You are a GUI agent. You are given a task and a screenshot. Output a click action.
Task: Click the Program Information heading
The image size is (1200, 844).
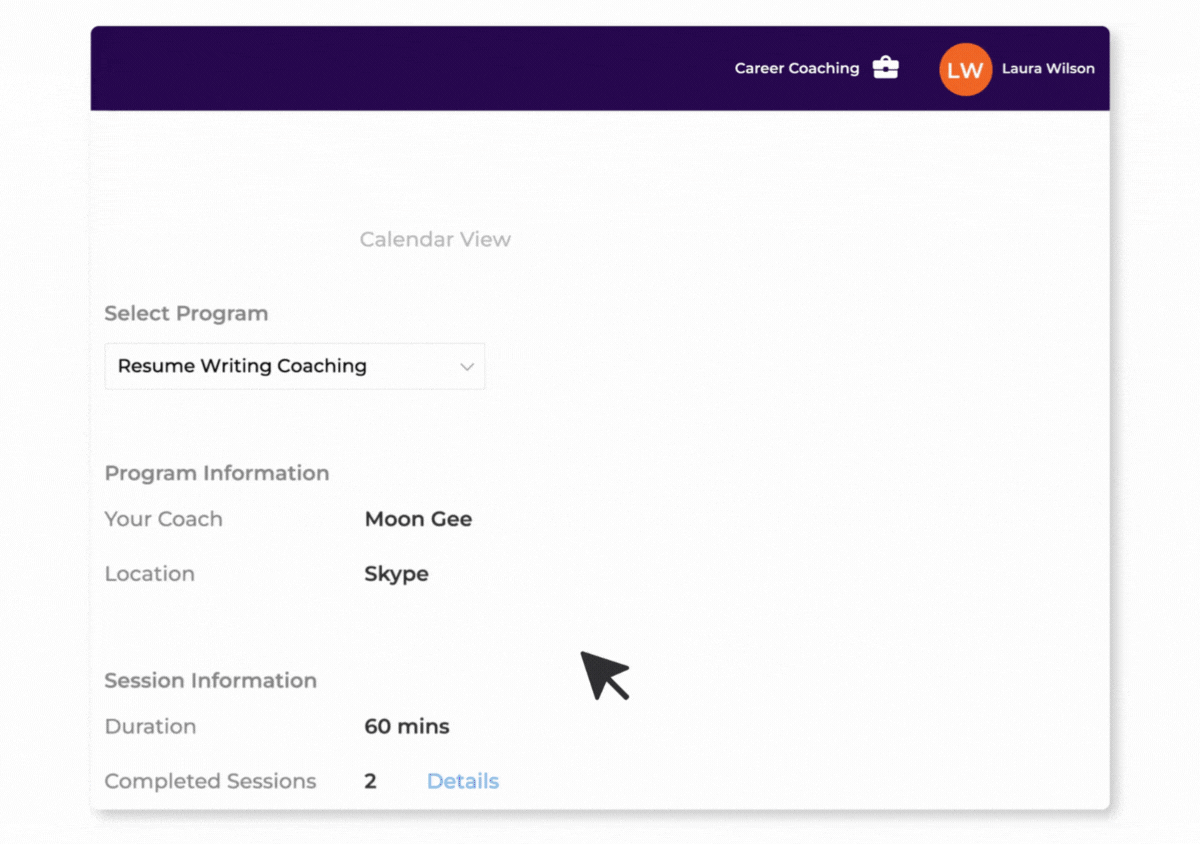[216, 473]
